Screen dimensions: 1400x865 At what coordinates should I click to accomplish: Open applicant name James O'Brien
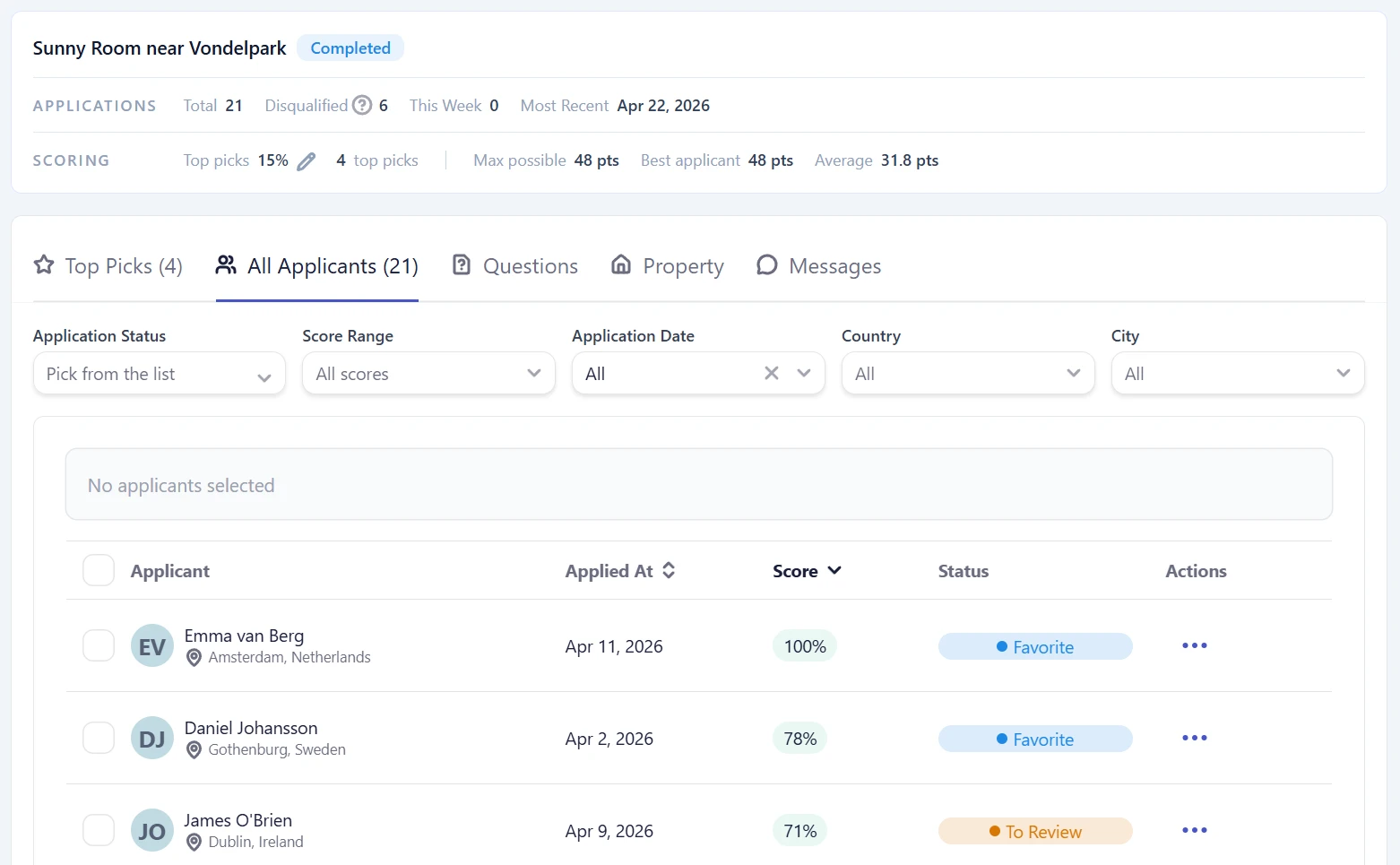(x=238, y=820)
